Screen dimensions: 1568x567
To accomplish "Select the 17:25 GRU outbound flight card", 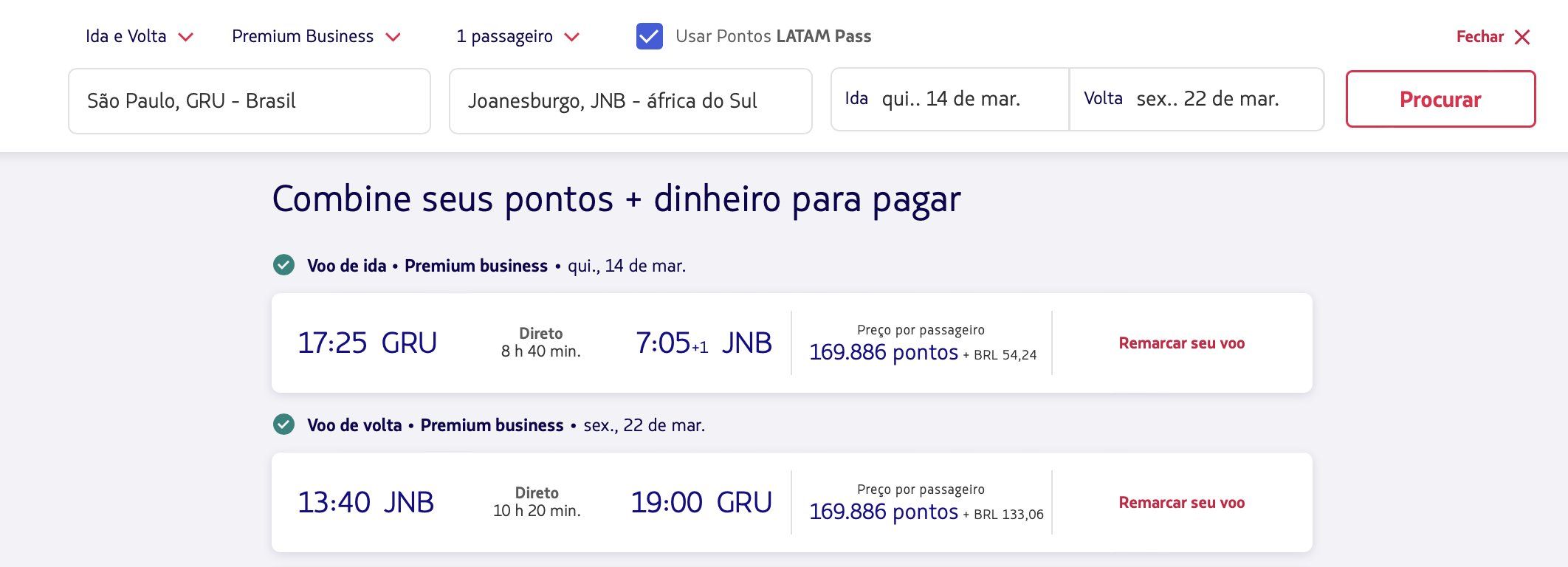I will [532, 343].
